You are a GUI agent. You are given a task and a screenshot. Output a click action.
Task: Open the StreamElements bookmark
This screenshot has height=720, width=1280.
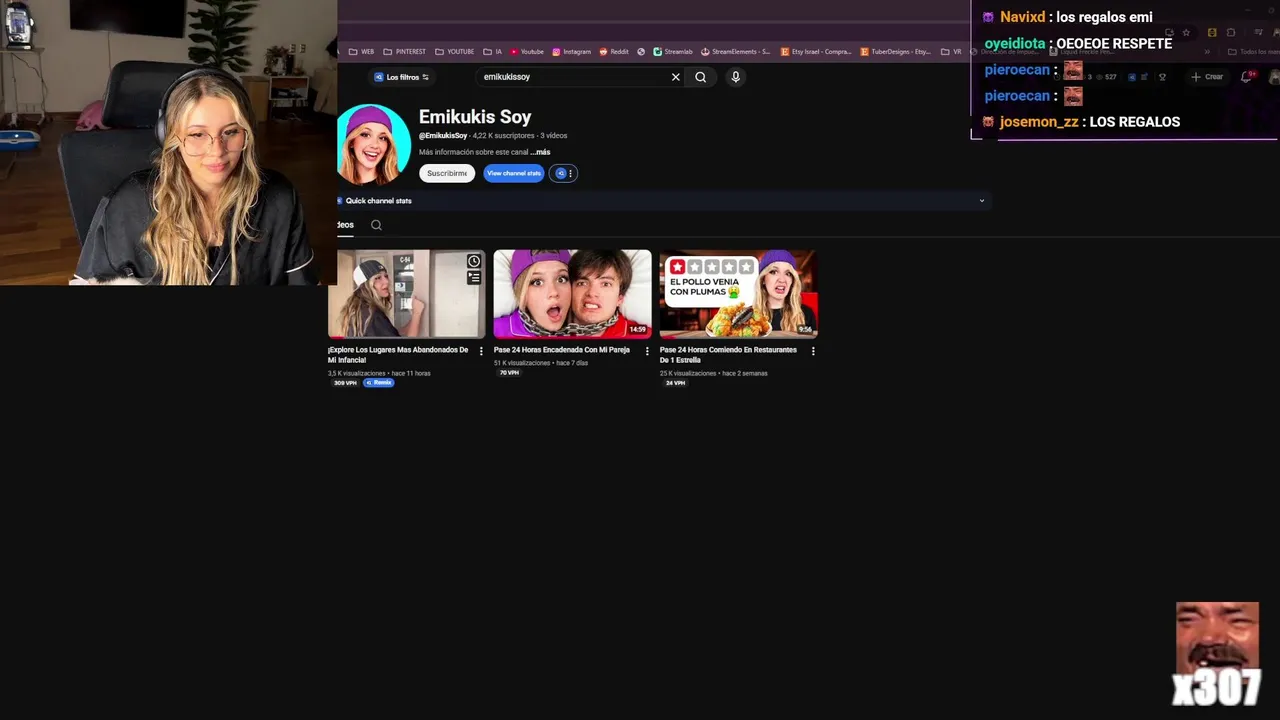[736, 52]
